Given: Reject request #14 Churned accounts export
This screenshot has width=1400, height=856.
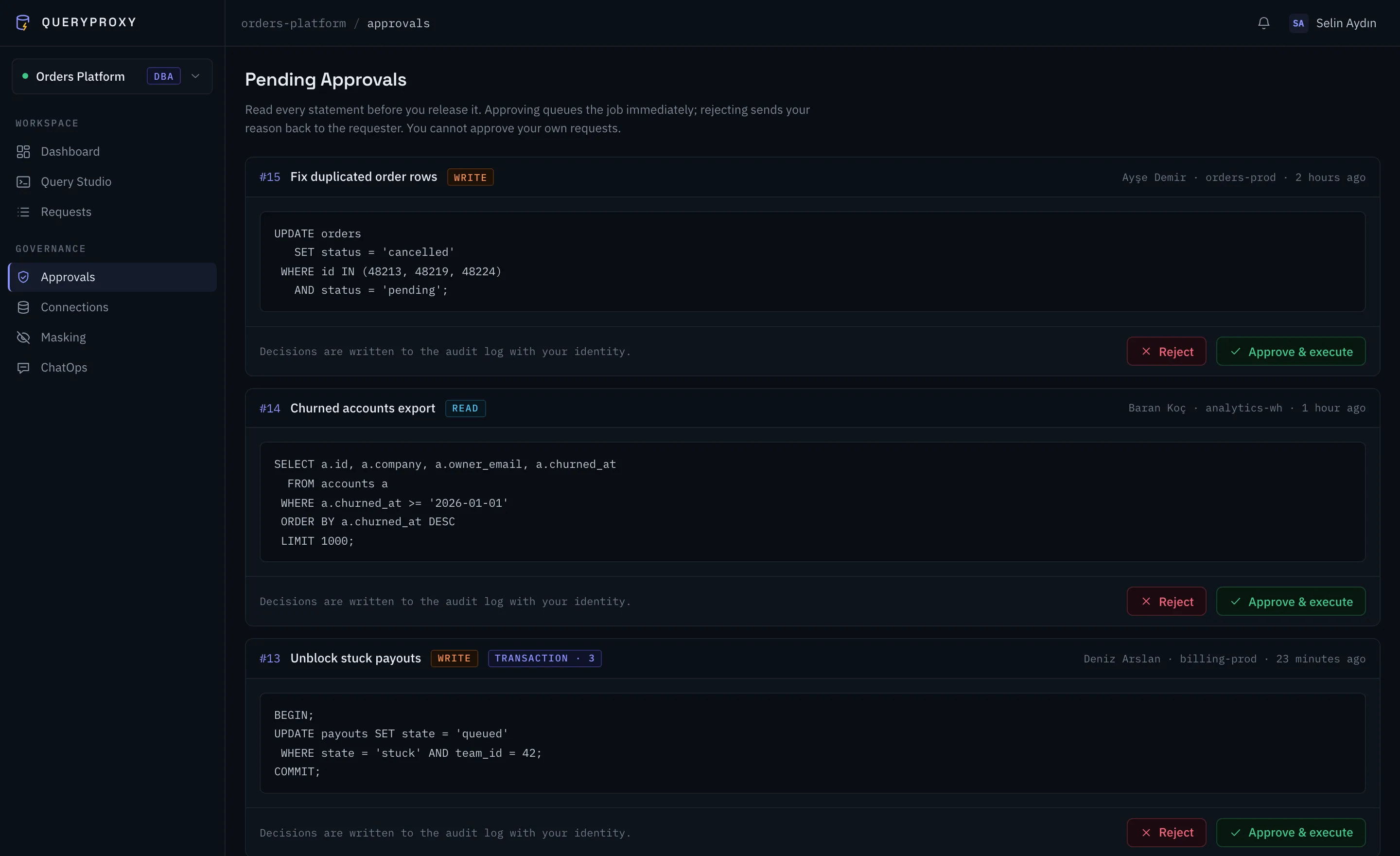Looking at the screenshot, I should (1167, 601).
